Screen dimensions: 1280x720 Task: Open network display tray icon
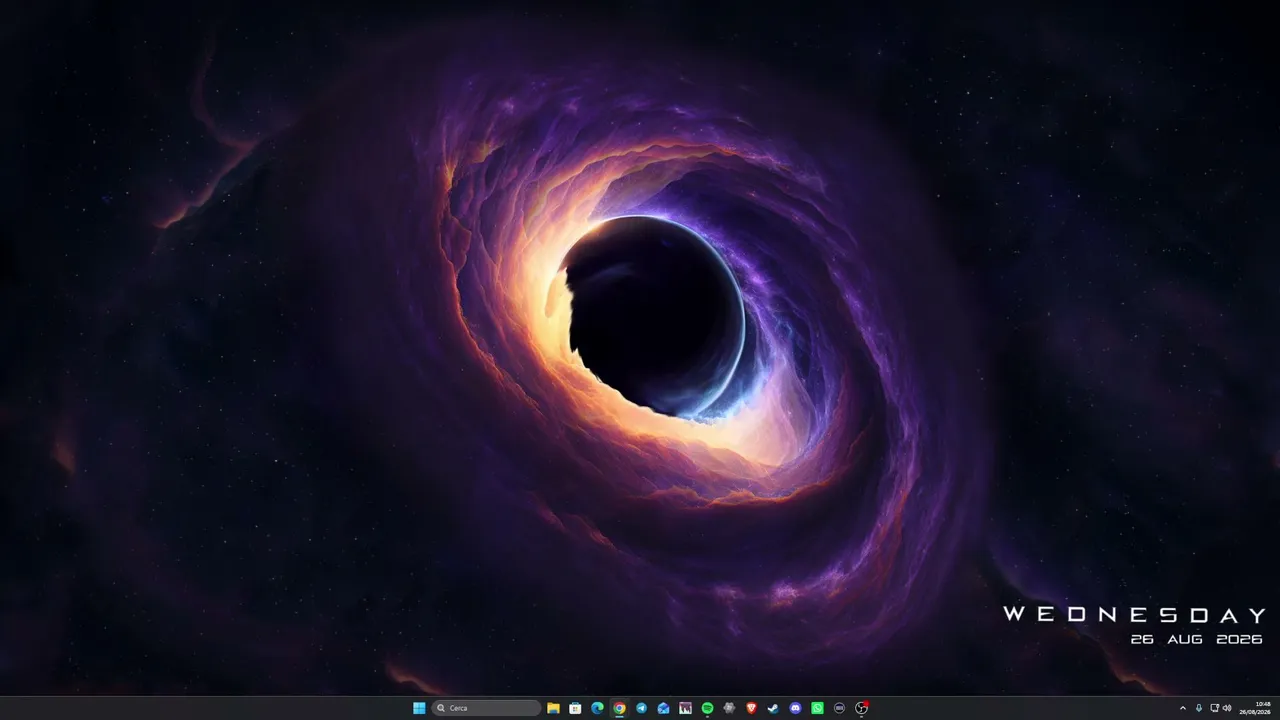1214,708
